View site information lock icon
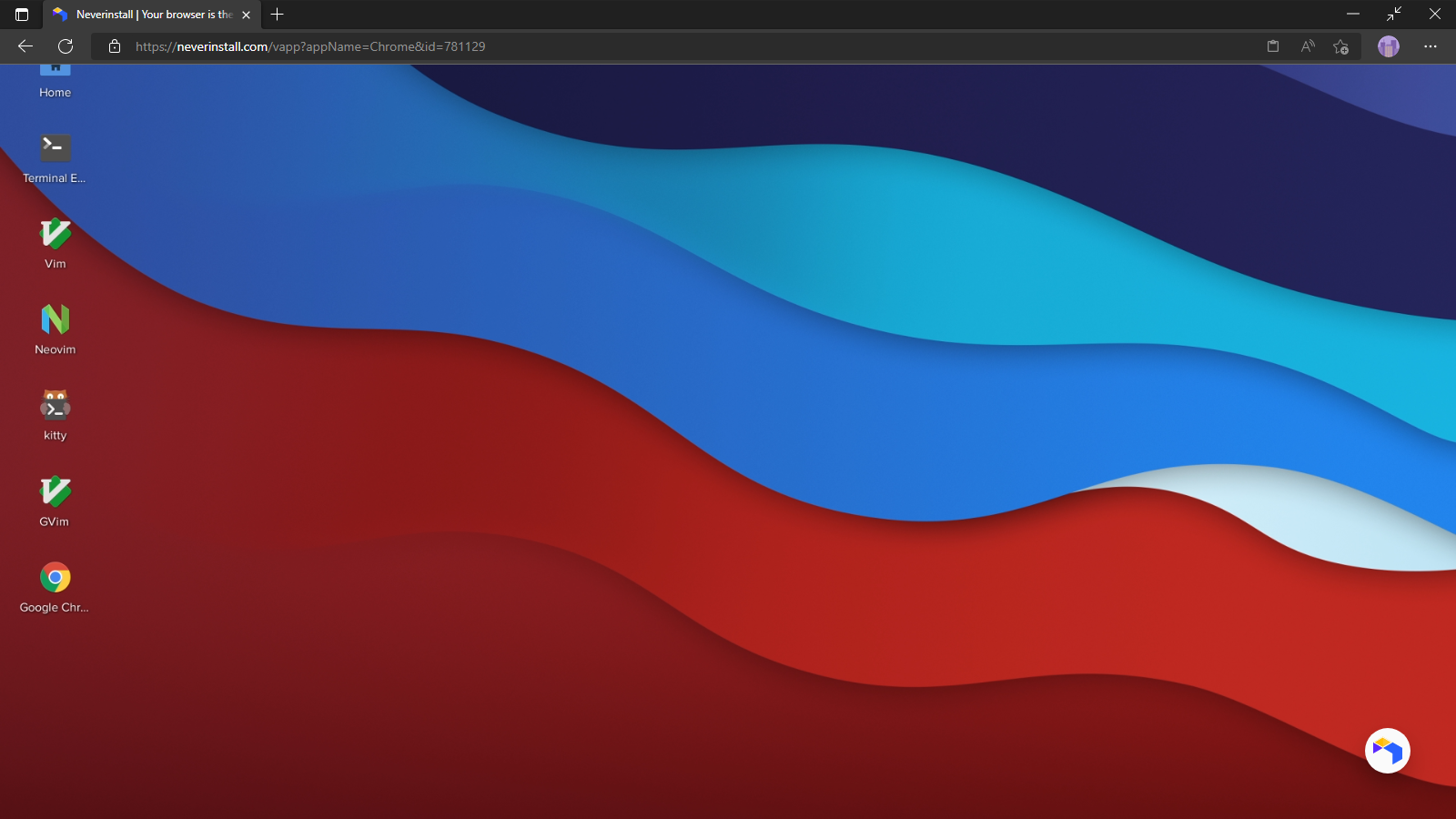Screen dimensions: 1456x819 tap(115, 46)
